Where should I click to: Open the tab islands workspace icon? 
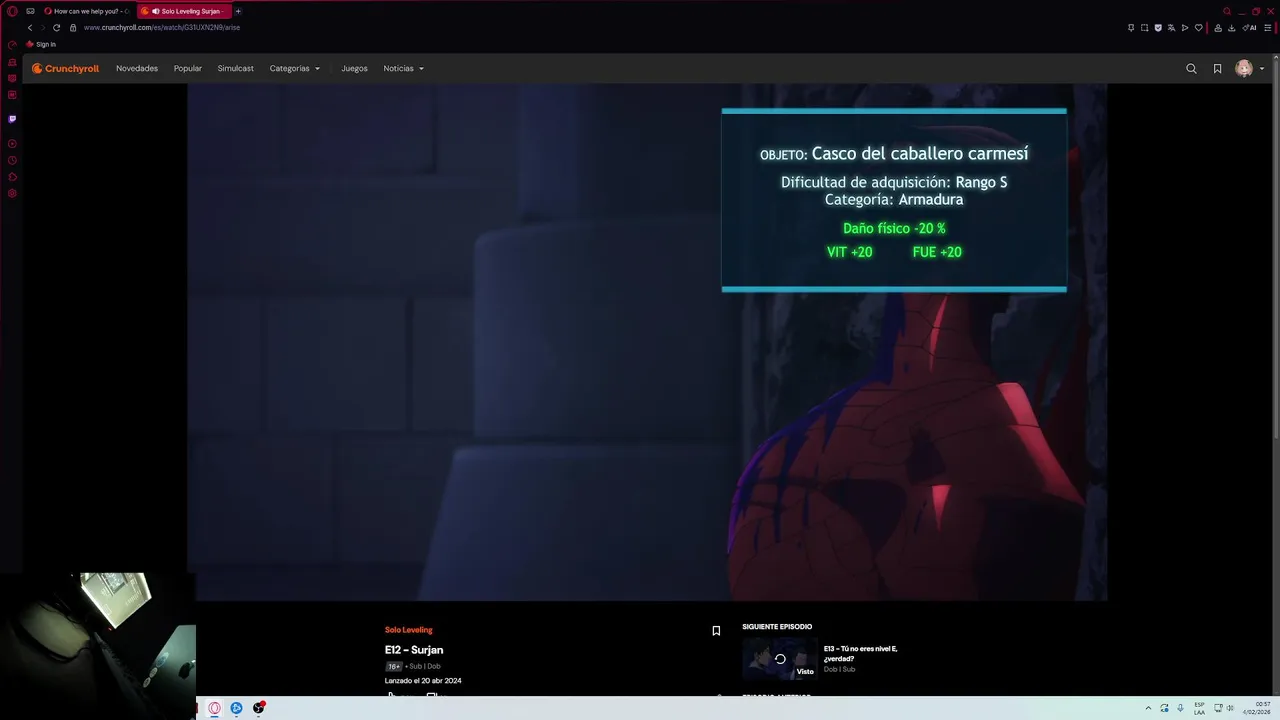pos(30,11)
